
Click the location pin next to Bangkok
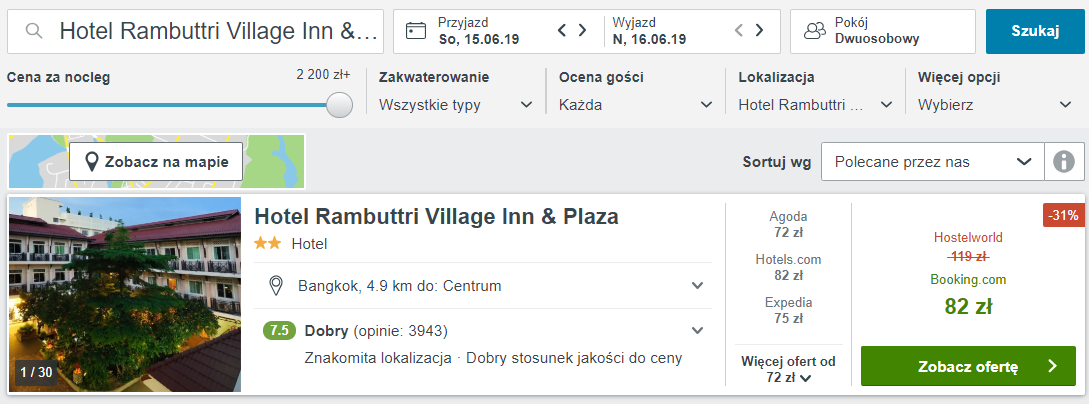click(x=276, y=286)
